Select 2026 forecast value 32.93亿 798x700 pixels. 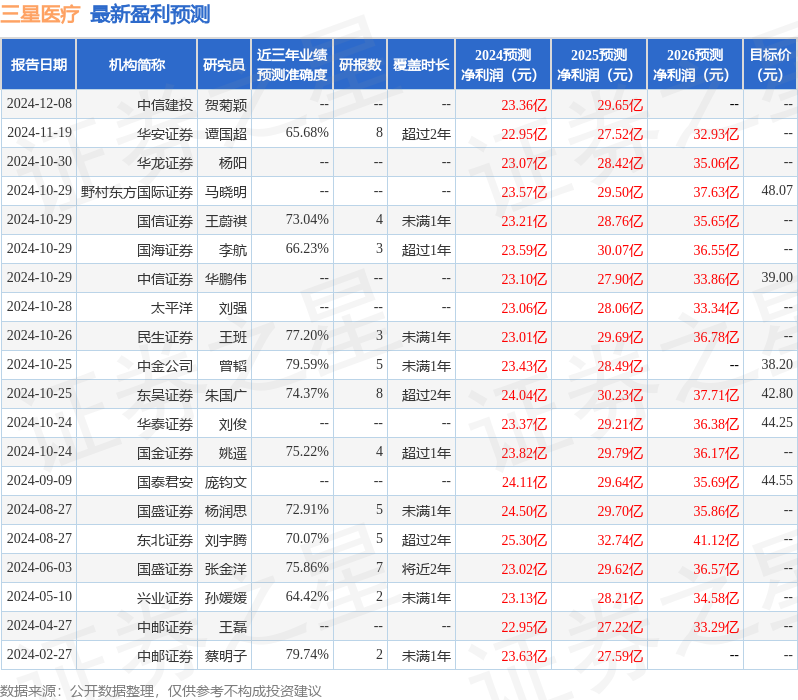pyautogui.click(x=716, y=134)
